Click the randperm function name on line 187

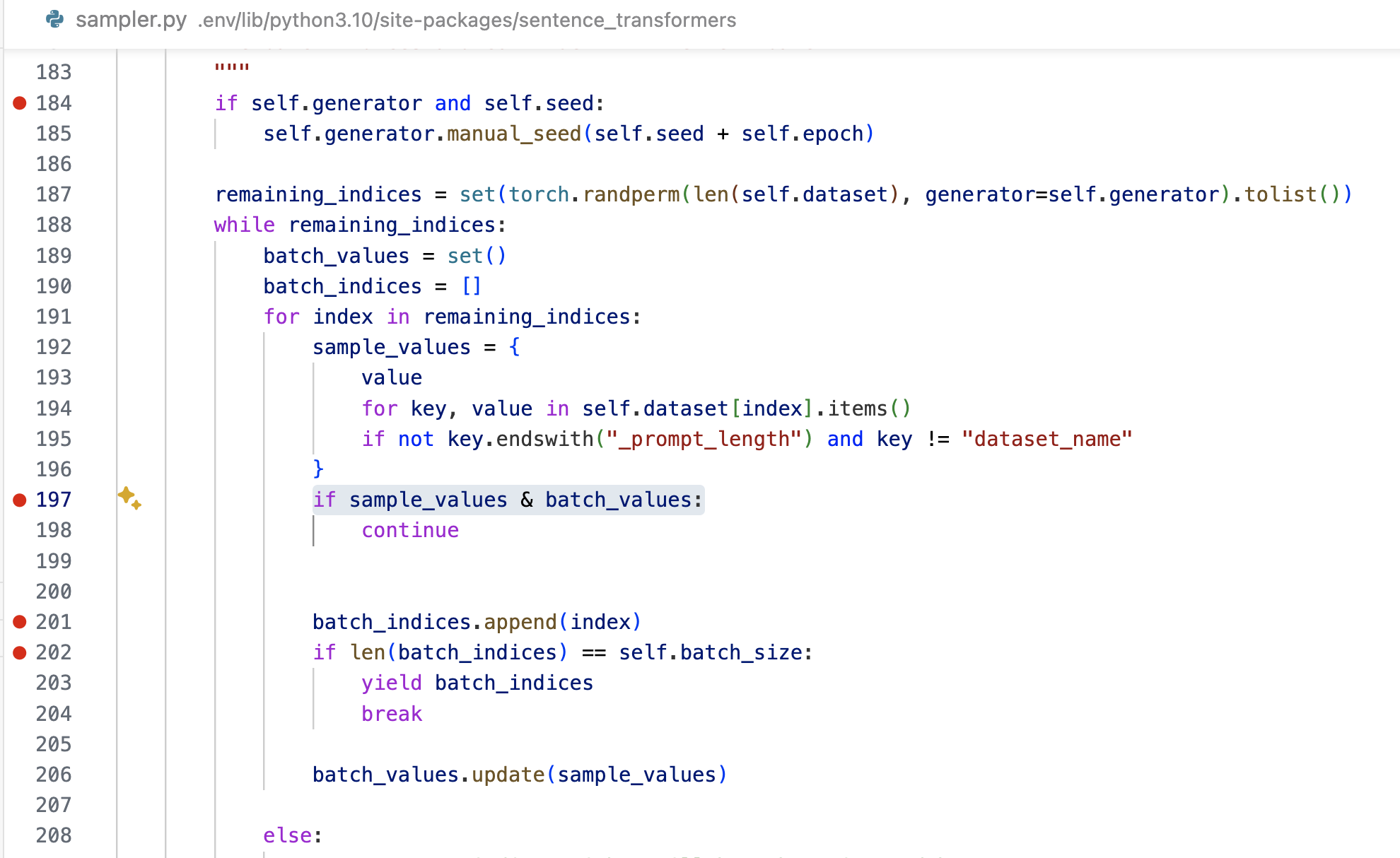tap(631, 194)
